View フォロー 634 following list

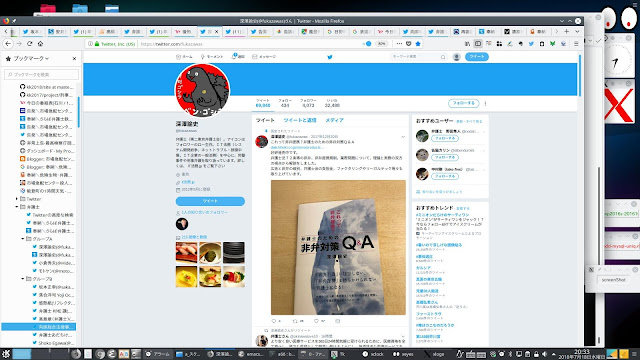click(285, 103)
